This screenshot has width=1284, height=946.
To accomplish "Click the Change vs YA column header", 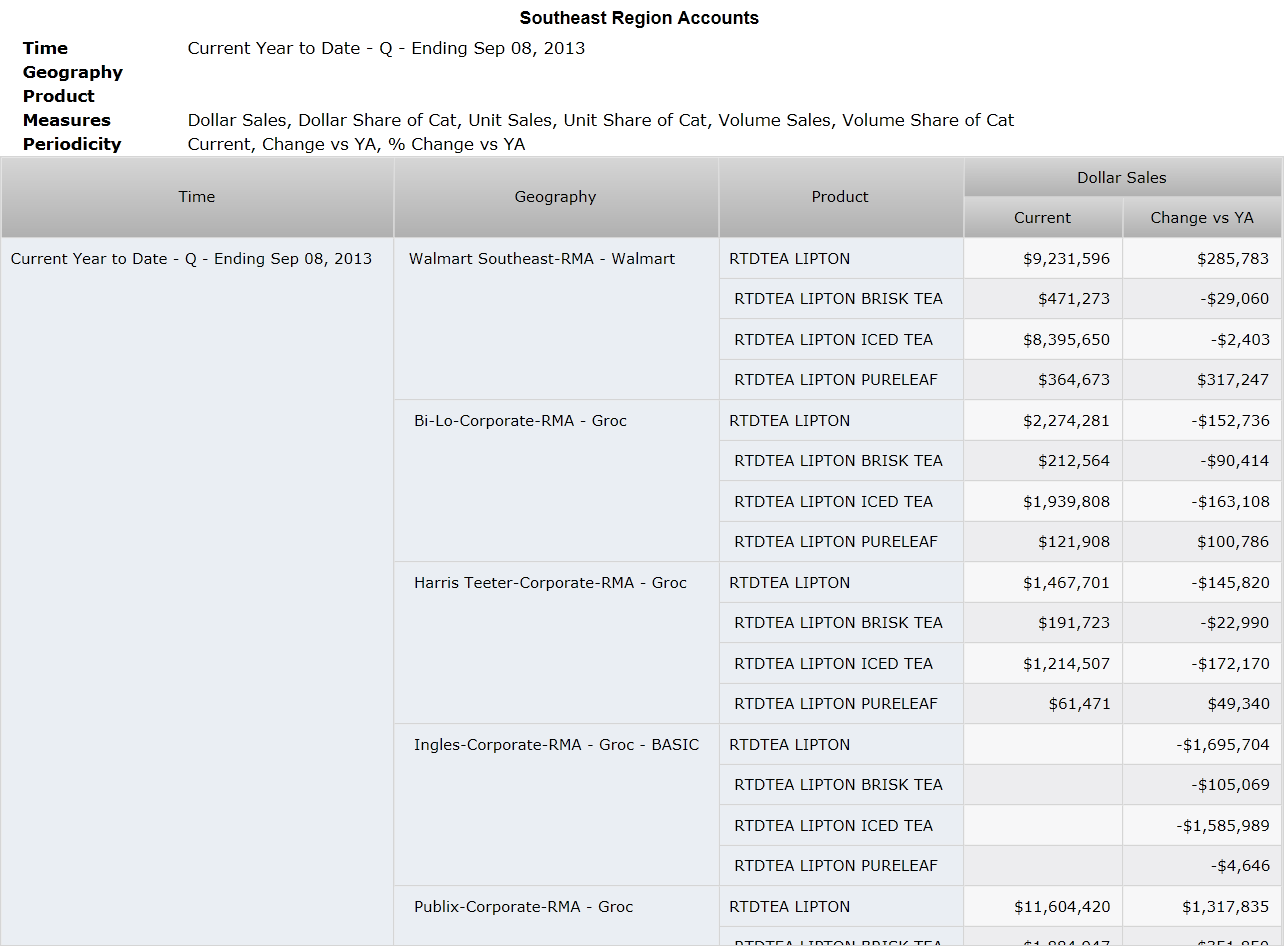I will click(x=1202, y=217).
